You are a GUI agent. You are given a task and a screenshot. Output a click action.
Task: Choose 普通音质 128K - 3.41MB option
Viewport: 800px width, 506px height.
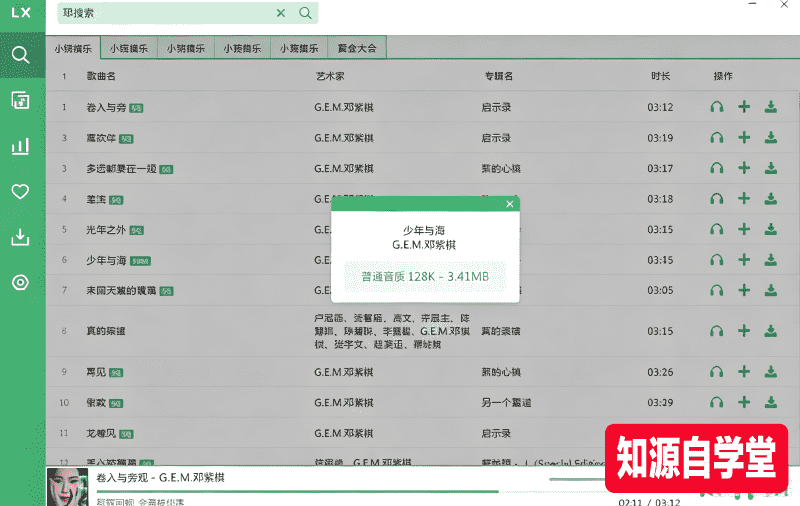(x=425, y=276)
